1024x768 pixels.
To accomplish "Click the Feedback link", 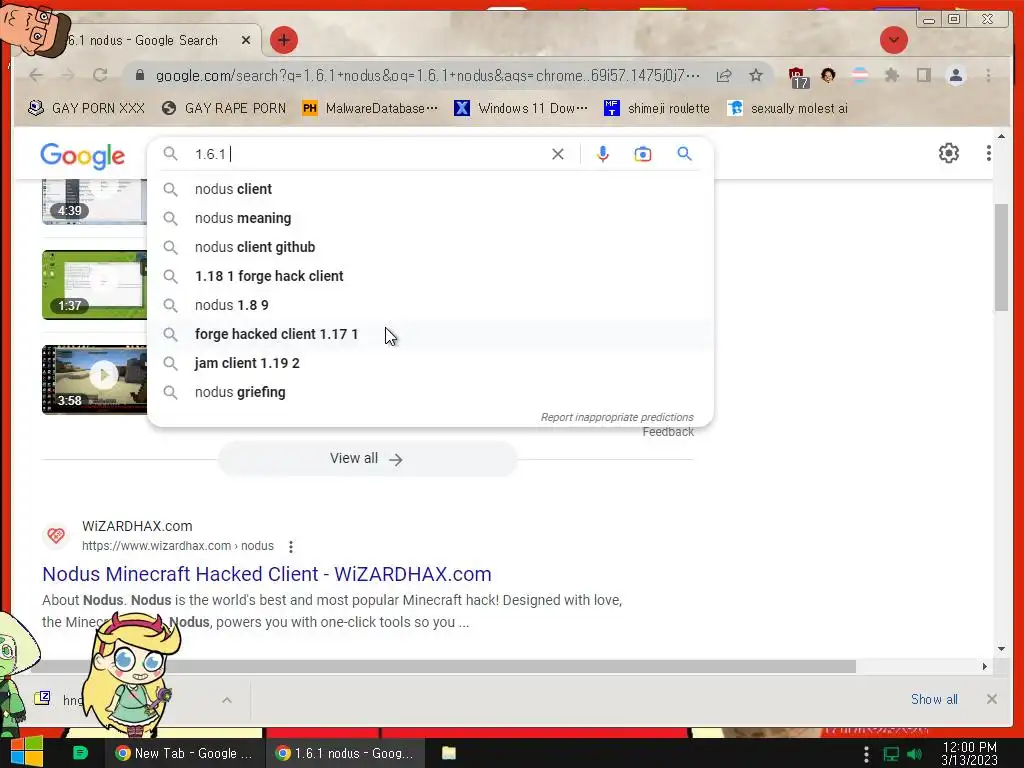I will (667, 432).
